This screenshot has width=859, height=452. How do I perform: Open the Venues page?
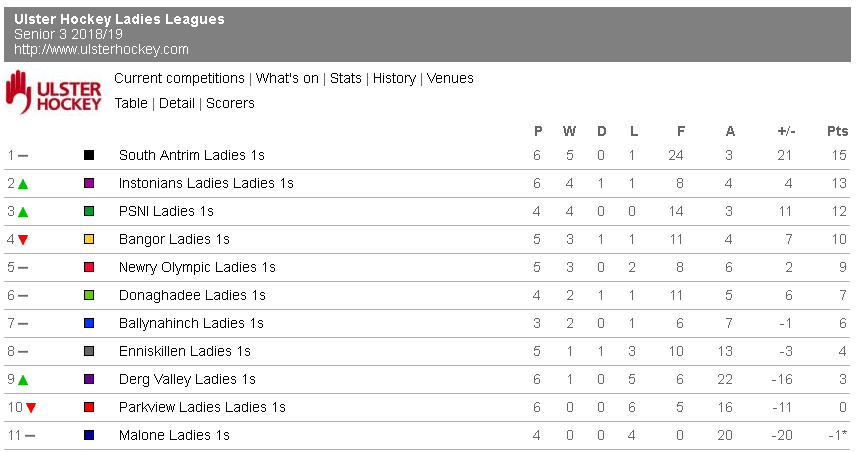(450, 78)
